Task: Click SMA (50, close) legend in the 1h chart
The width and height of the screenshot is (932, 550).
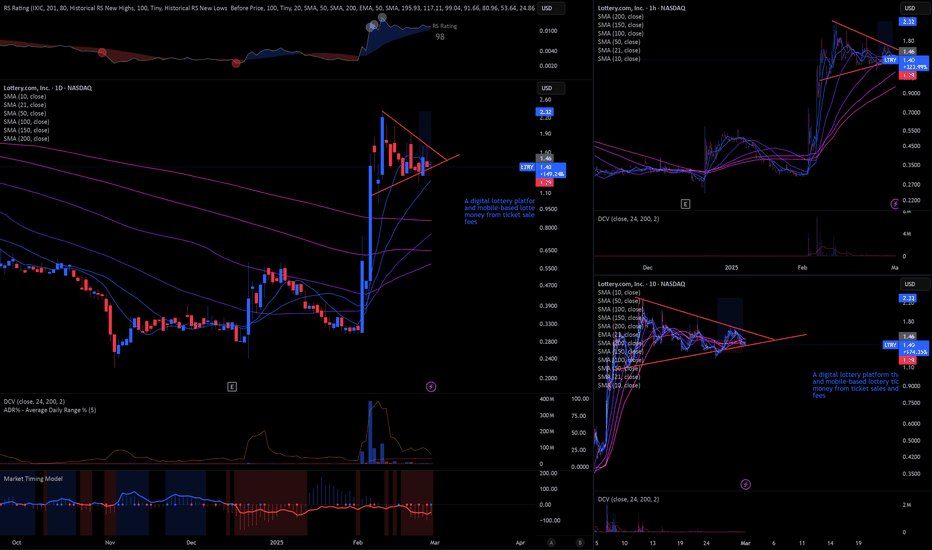Action: pyautogui.click(x=619, y=42)
